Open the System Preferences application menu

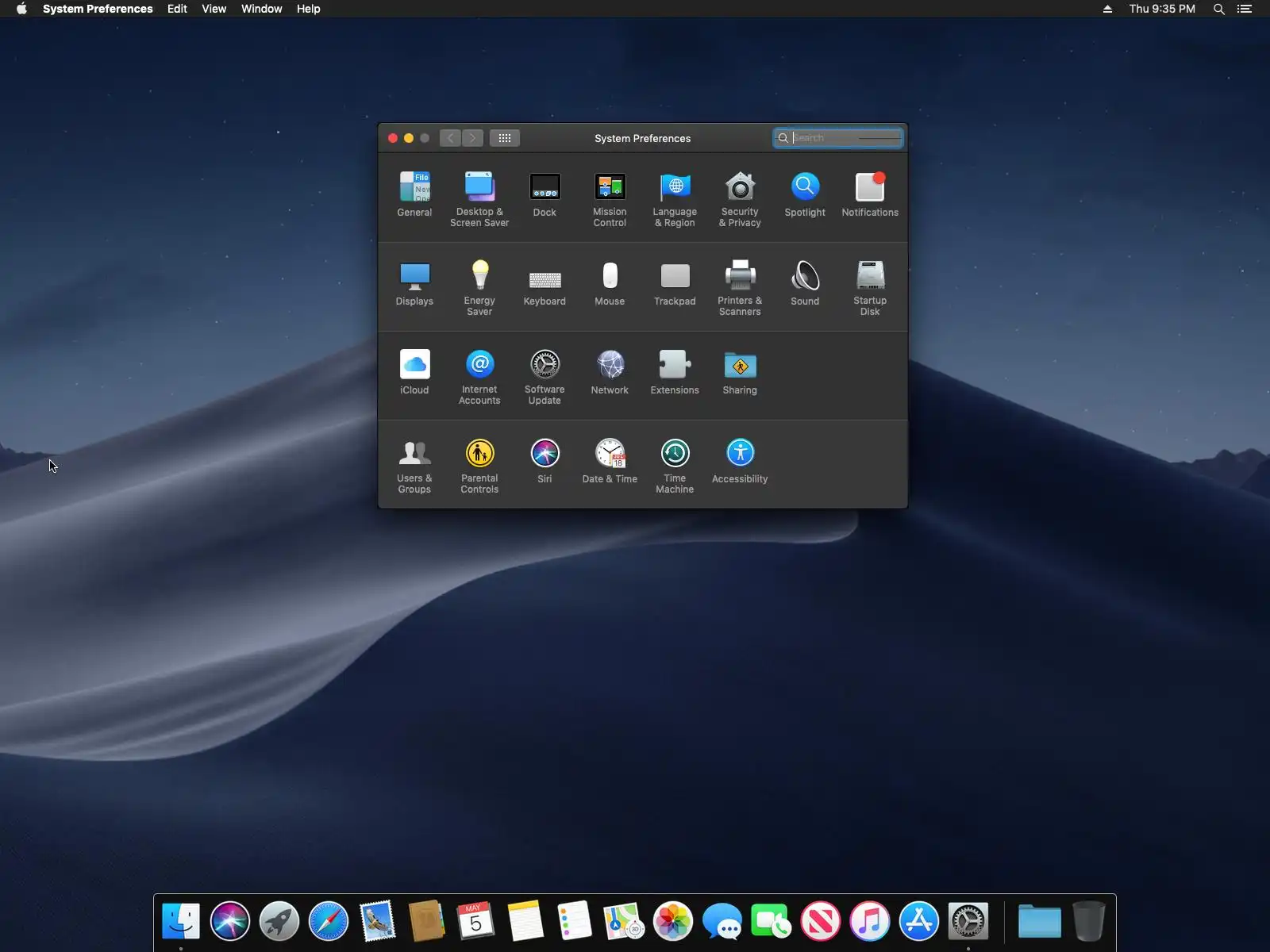click(x=98, y=9)
